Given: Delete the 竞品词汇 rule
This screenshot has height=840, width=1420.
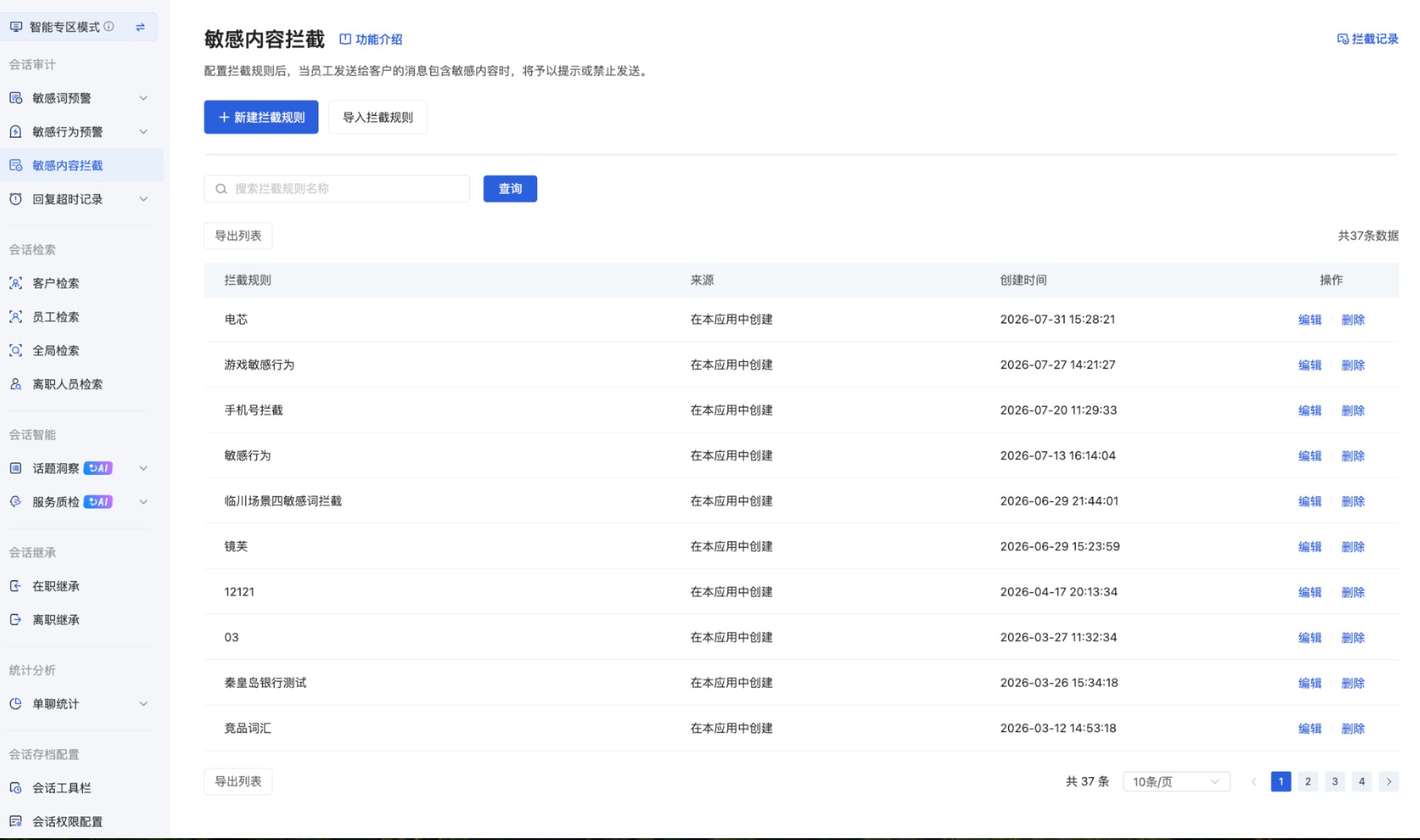Looking at the screenshot, I should (1353, 728).
